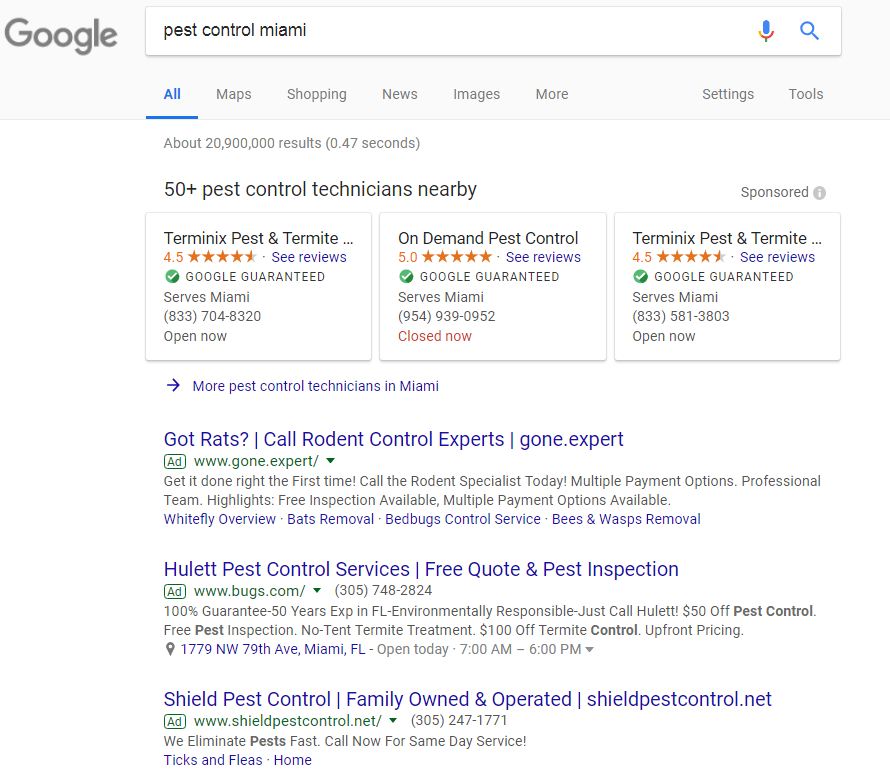This screenshot has width=890, height=777.
Task: Click inside the search box
Action: pos(400,30)
